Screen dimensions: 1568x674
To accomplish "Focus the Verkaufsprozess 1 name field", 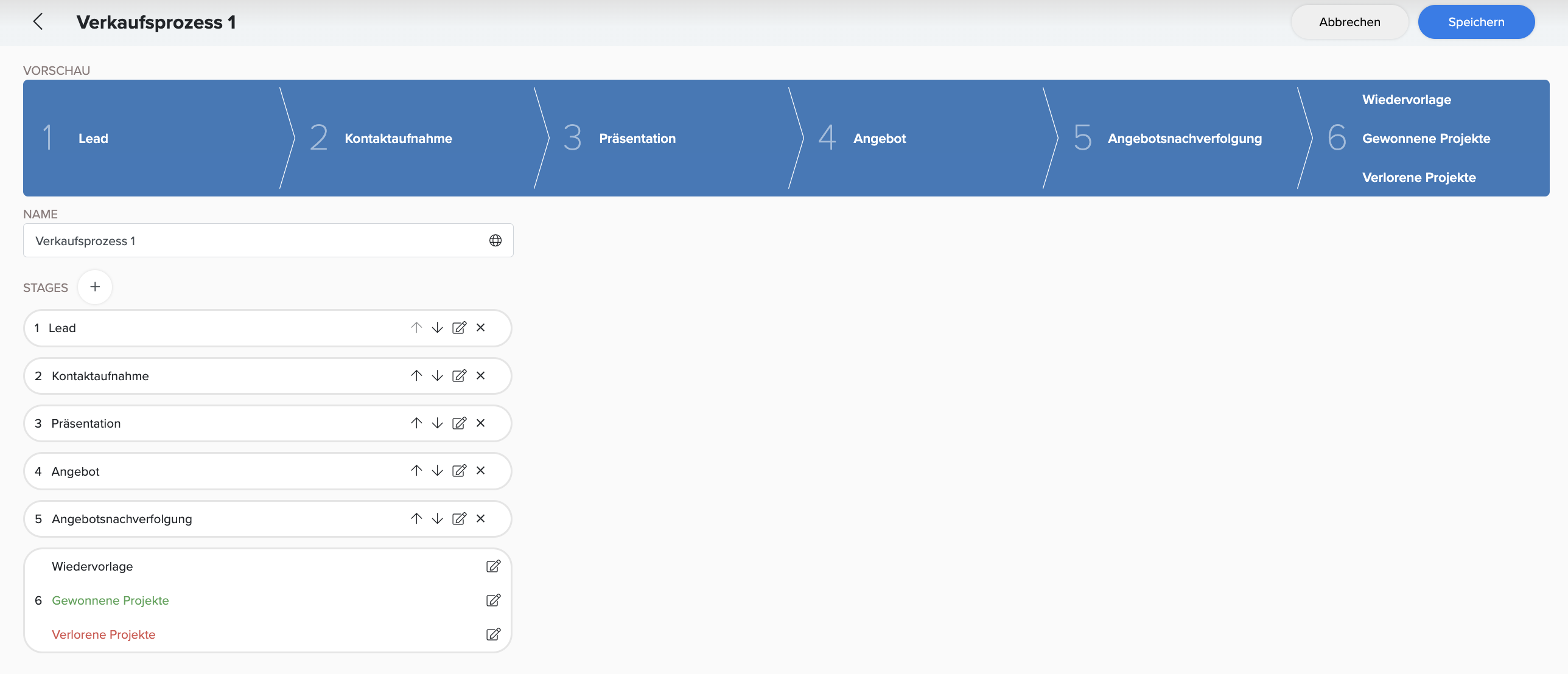I will click(268, 240).
